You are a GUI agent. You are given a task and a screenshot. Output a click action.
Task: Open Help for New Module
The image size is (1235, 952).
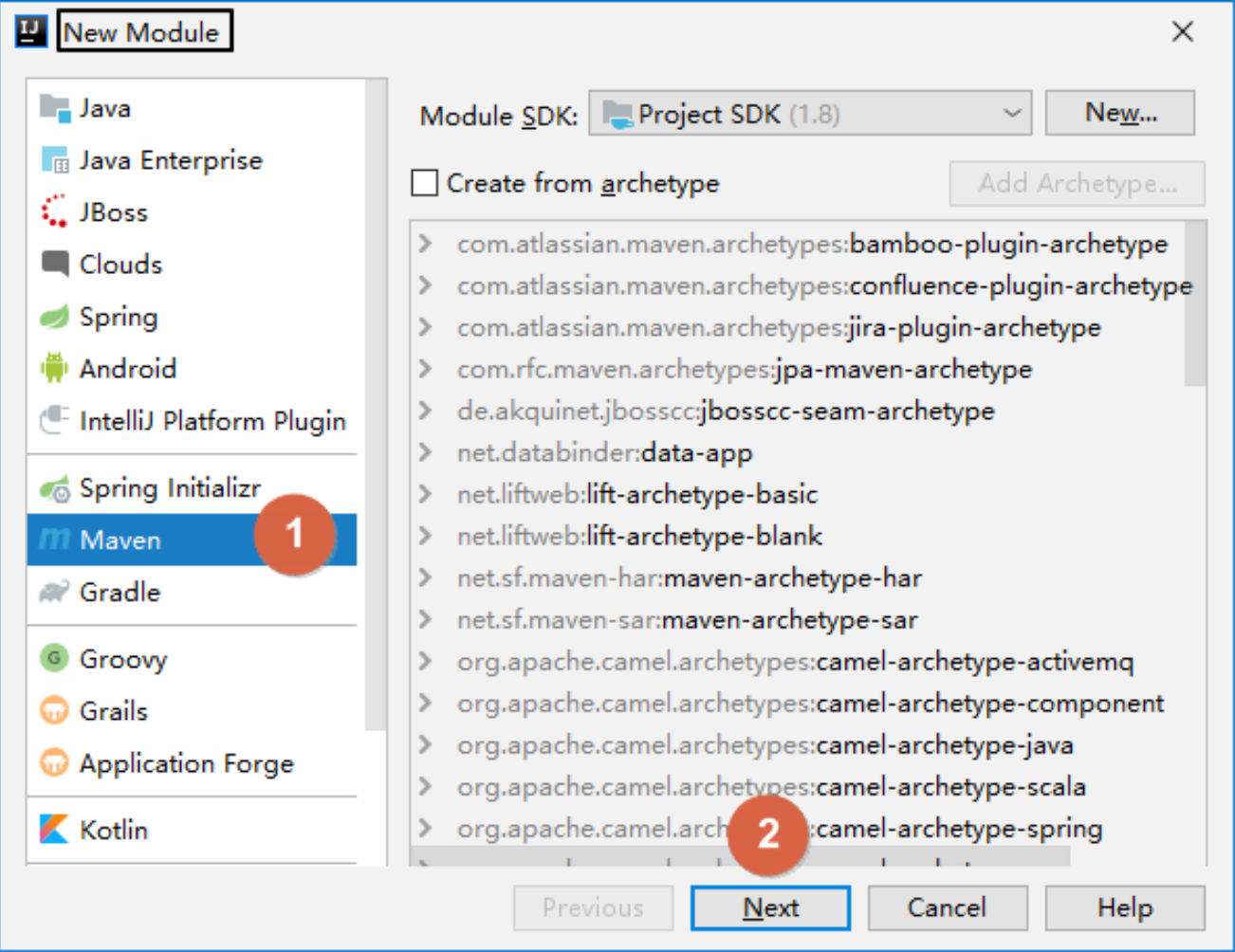pyautogui.click(x=1125, y=907)
